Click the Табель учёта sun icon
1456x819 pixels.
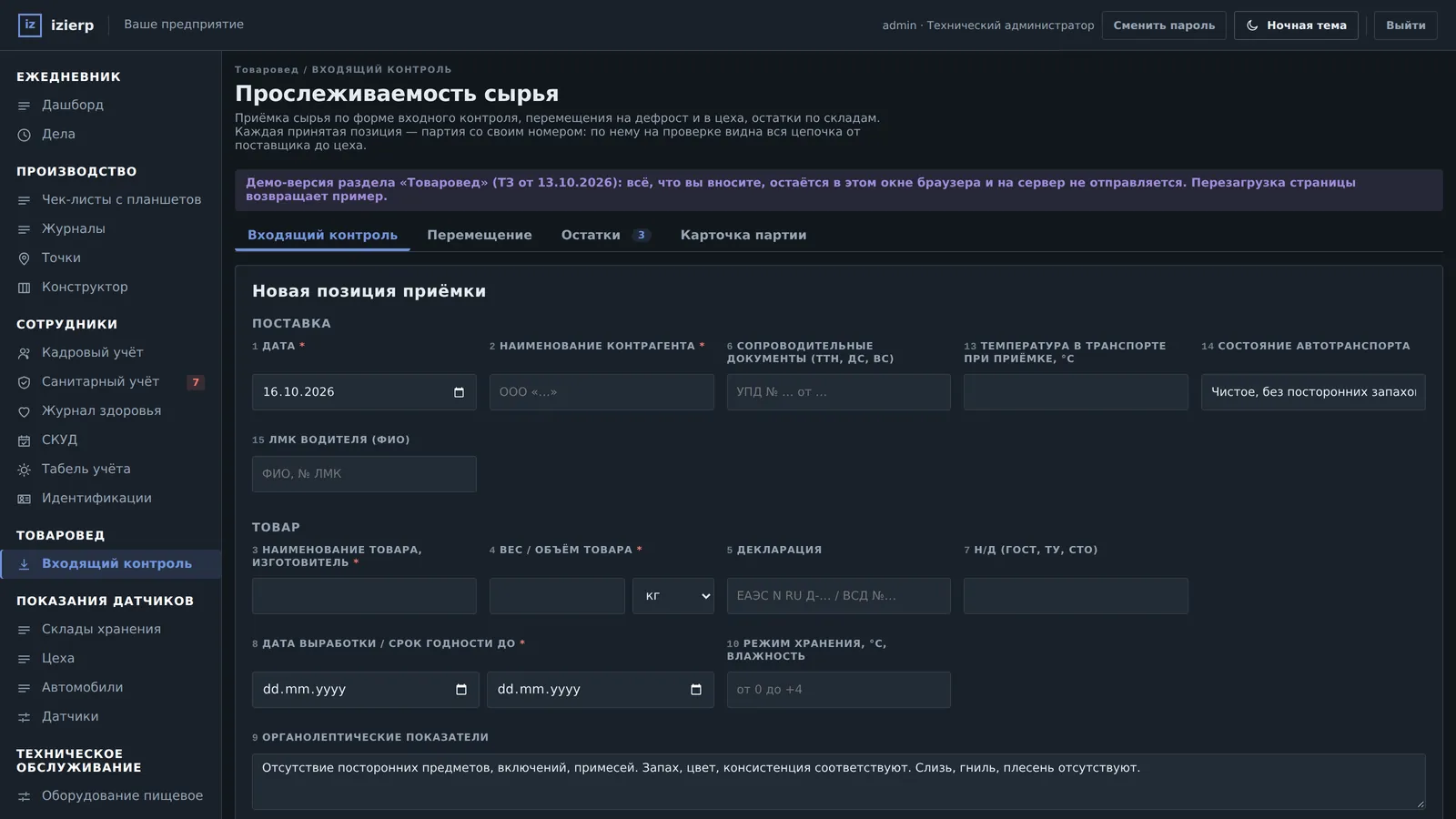point(25,470)
